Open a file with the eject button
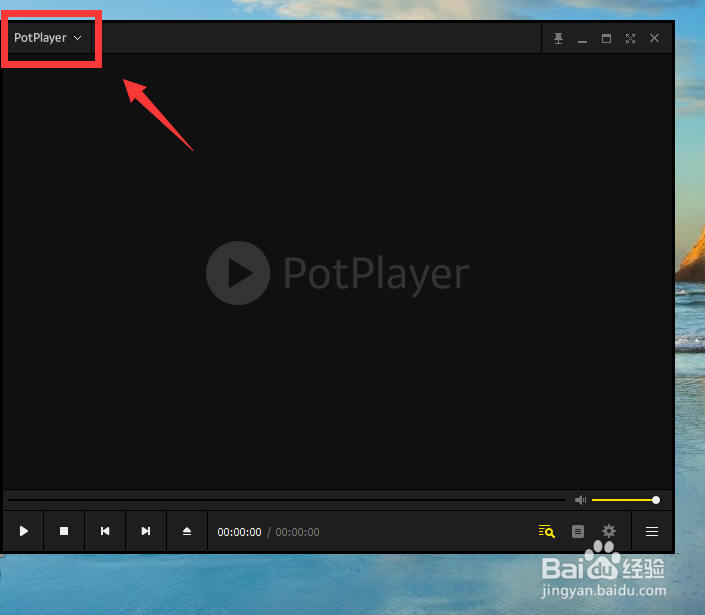Screen dimensions: 705x615 point(187,531)
